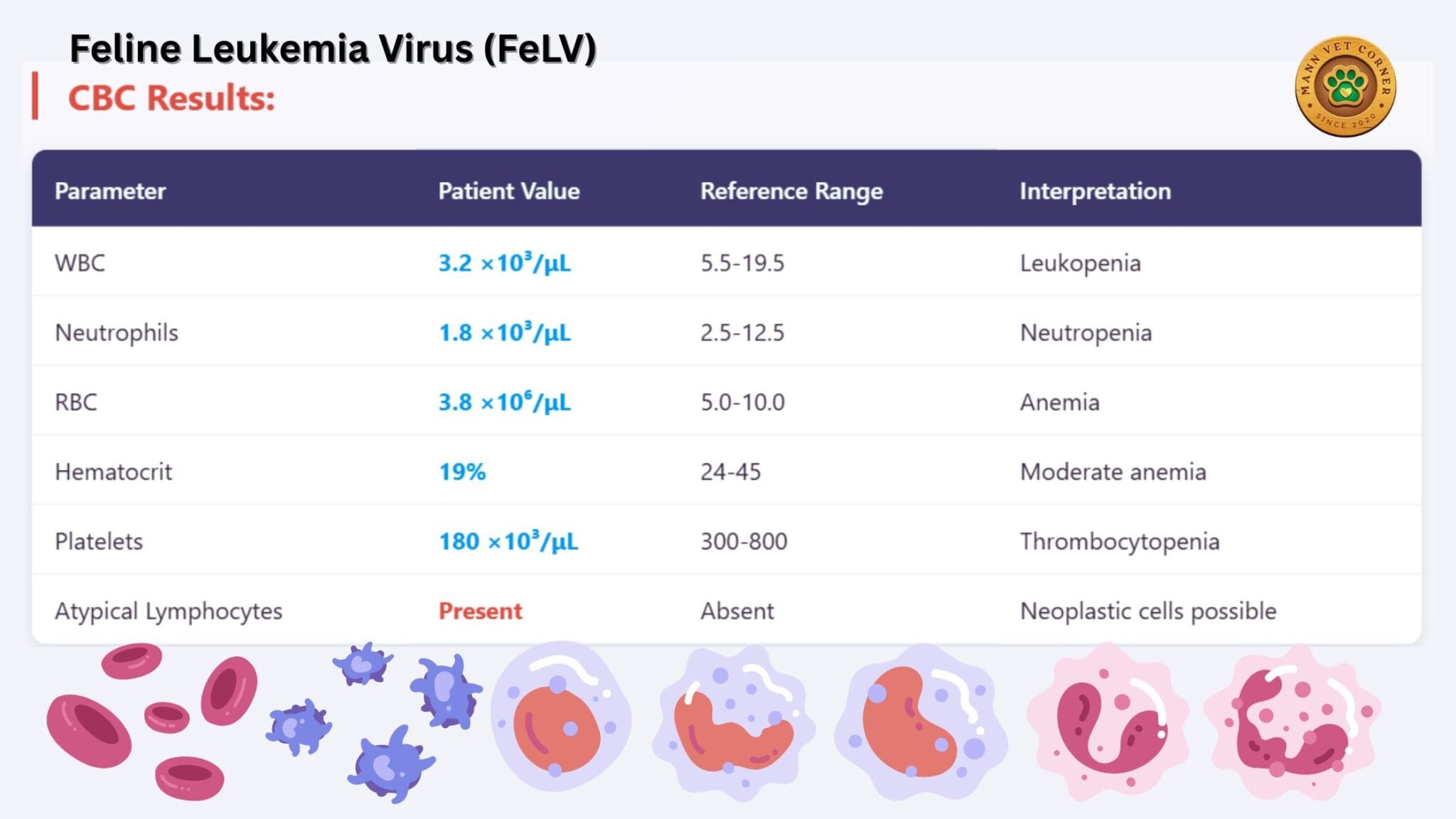The image size is (1456, 819).
Task: Click the Patient Value column header
Action: [x=508, y=191]
